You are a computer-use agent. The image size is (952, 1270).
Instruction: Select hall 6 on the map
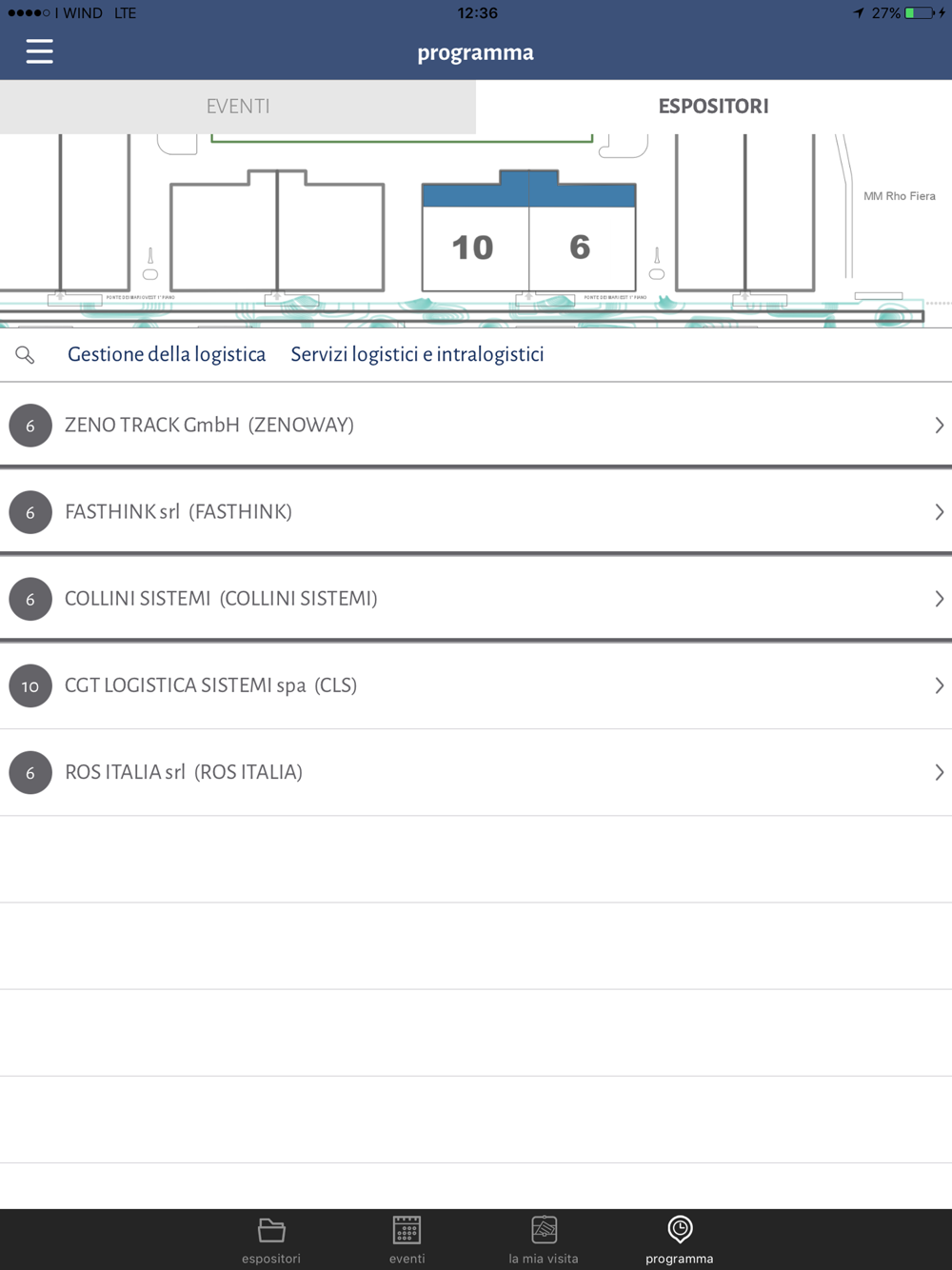pyautogui.click(x=582, y=248)
